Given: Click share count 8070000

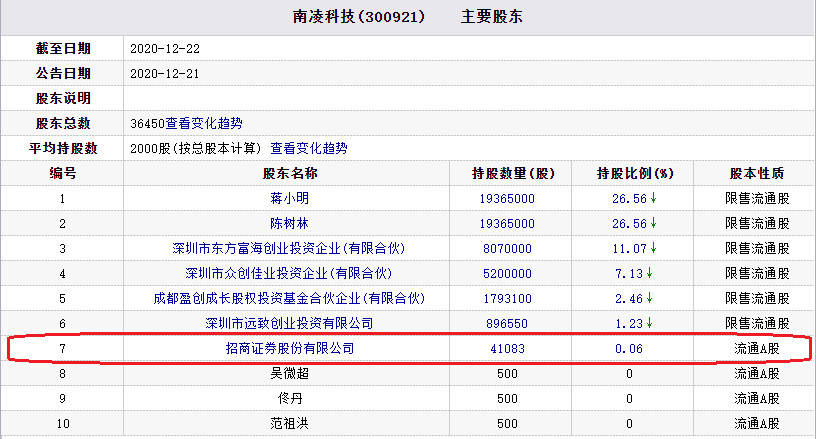Looking at the screenshot, I should tap(507, 249).
